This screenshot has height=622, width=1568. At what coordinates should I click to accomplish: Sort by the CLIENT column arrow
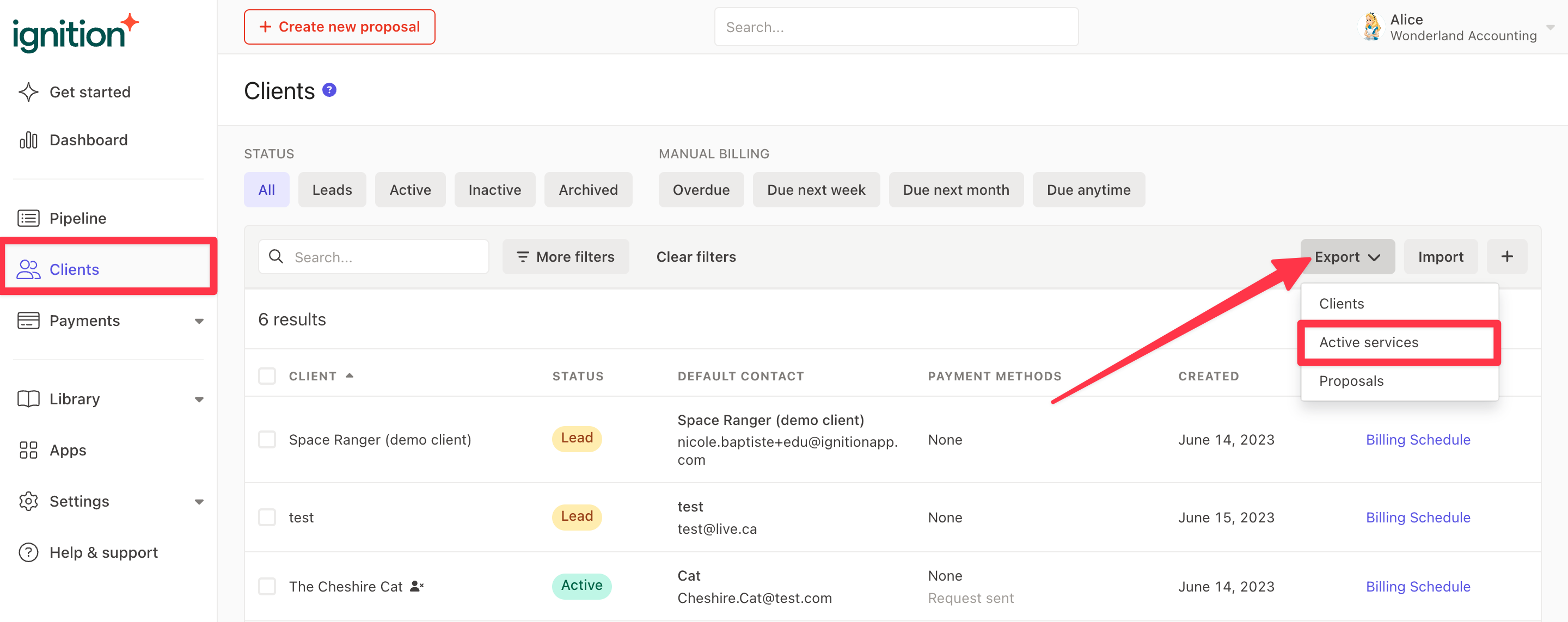tap(350, 375)
